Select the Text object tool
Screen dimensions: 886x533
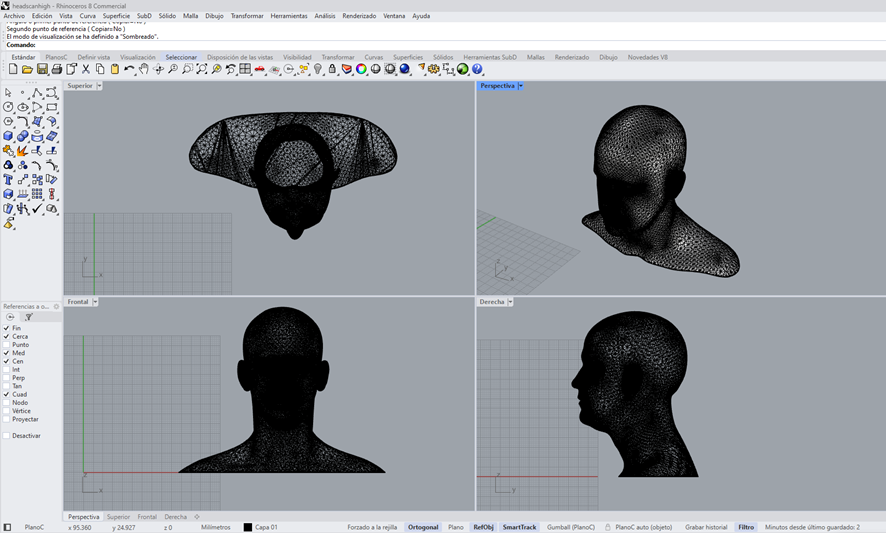coord(8,180)
